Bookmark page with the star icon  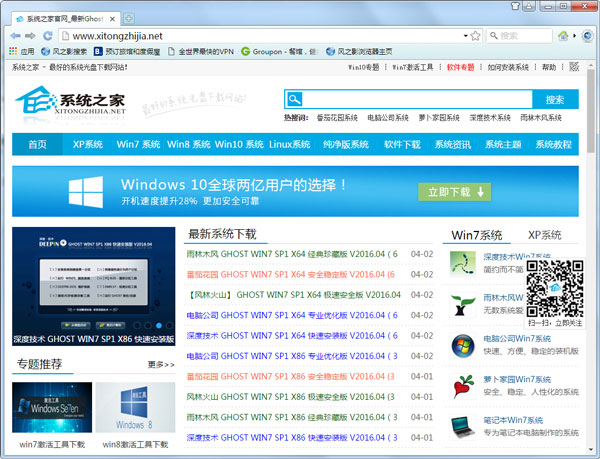(475, 36)
